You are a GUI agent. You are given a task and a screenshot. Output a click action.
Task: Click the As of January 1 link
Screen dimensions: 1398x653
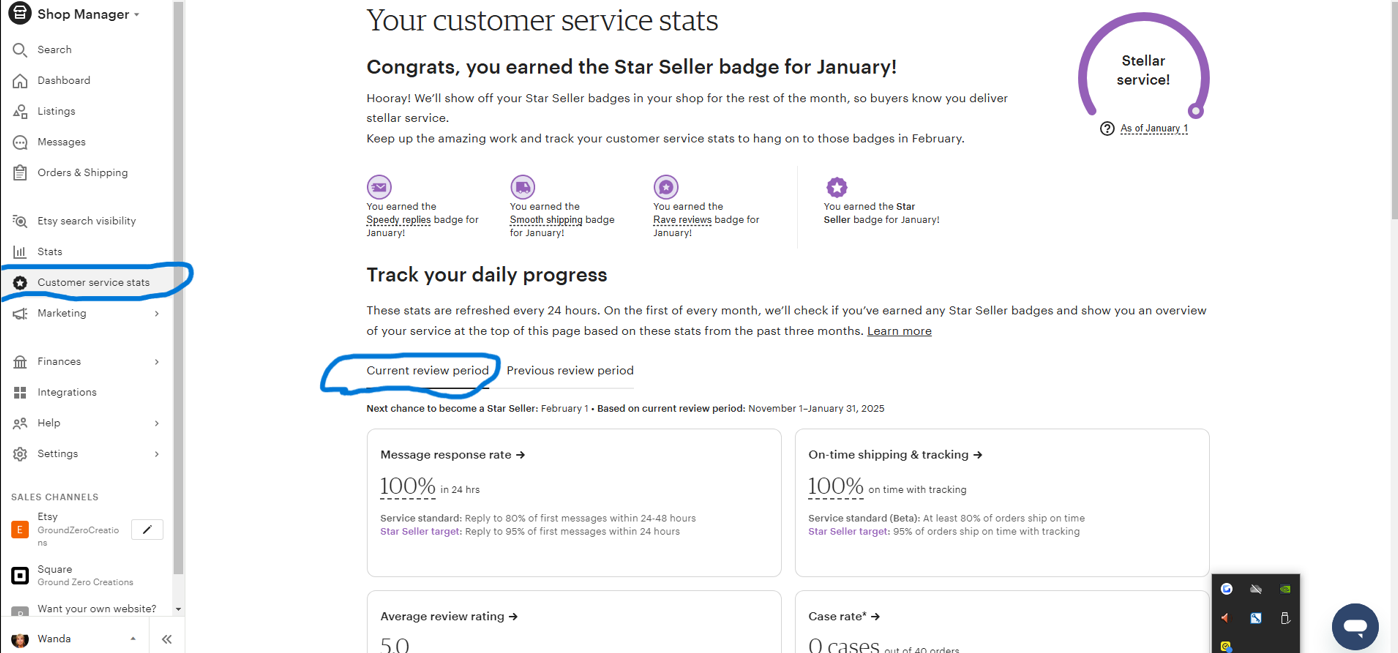1154,129
